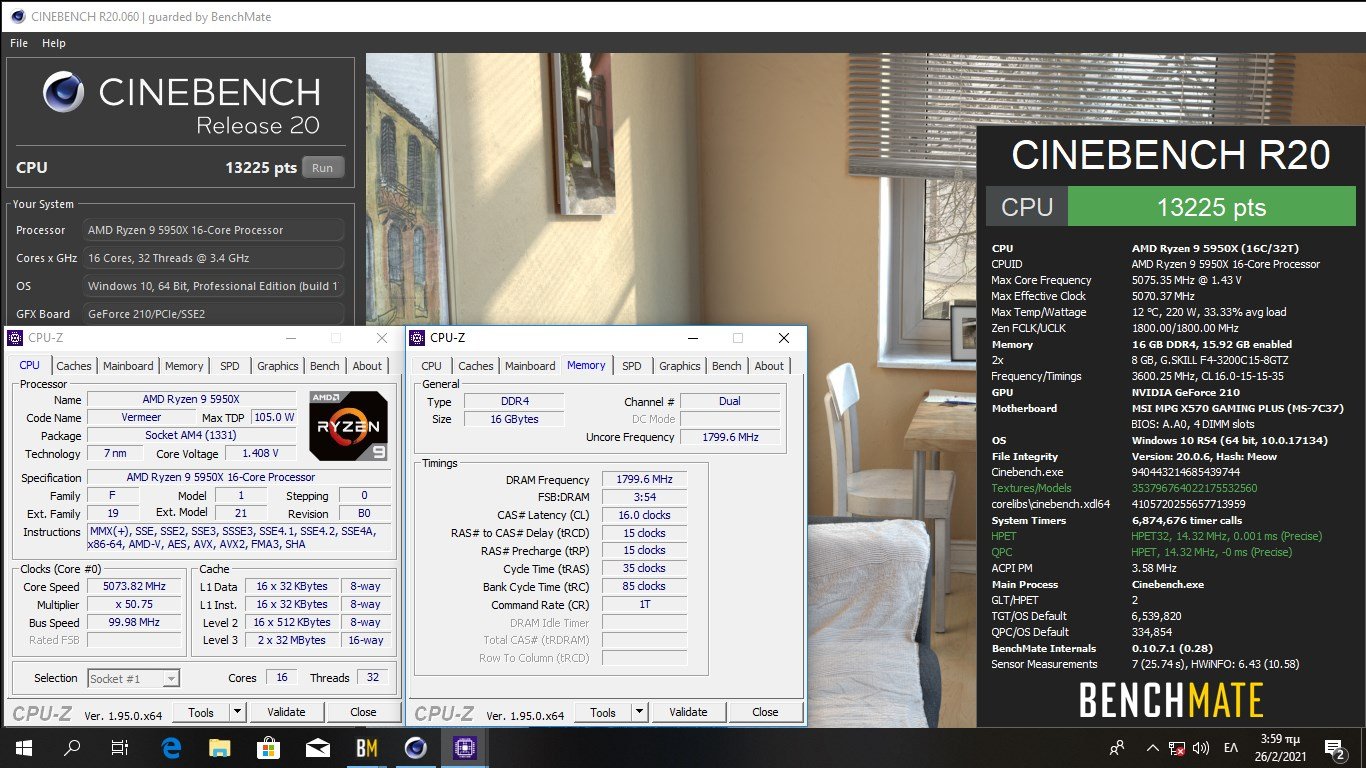Open Mainboard tab in CPU-Z memory window
1366x768 pixels.
click(530, 366)
